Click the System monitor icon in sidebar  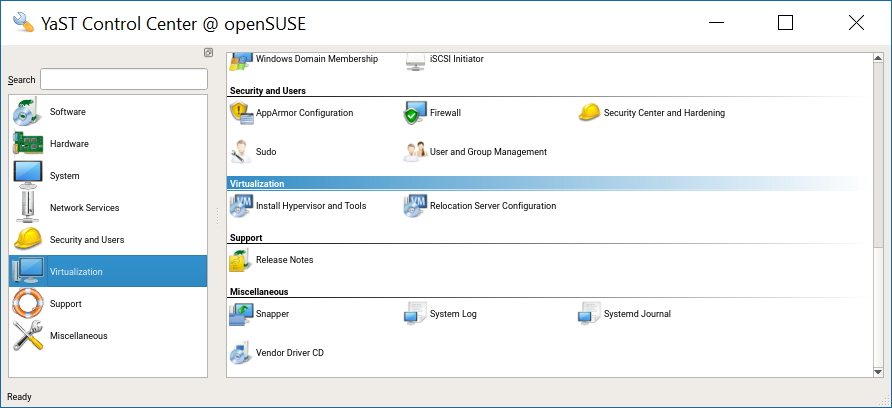[x=27, y=175]
